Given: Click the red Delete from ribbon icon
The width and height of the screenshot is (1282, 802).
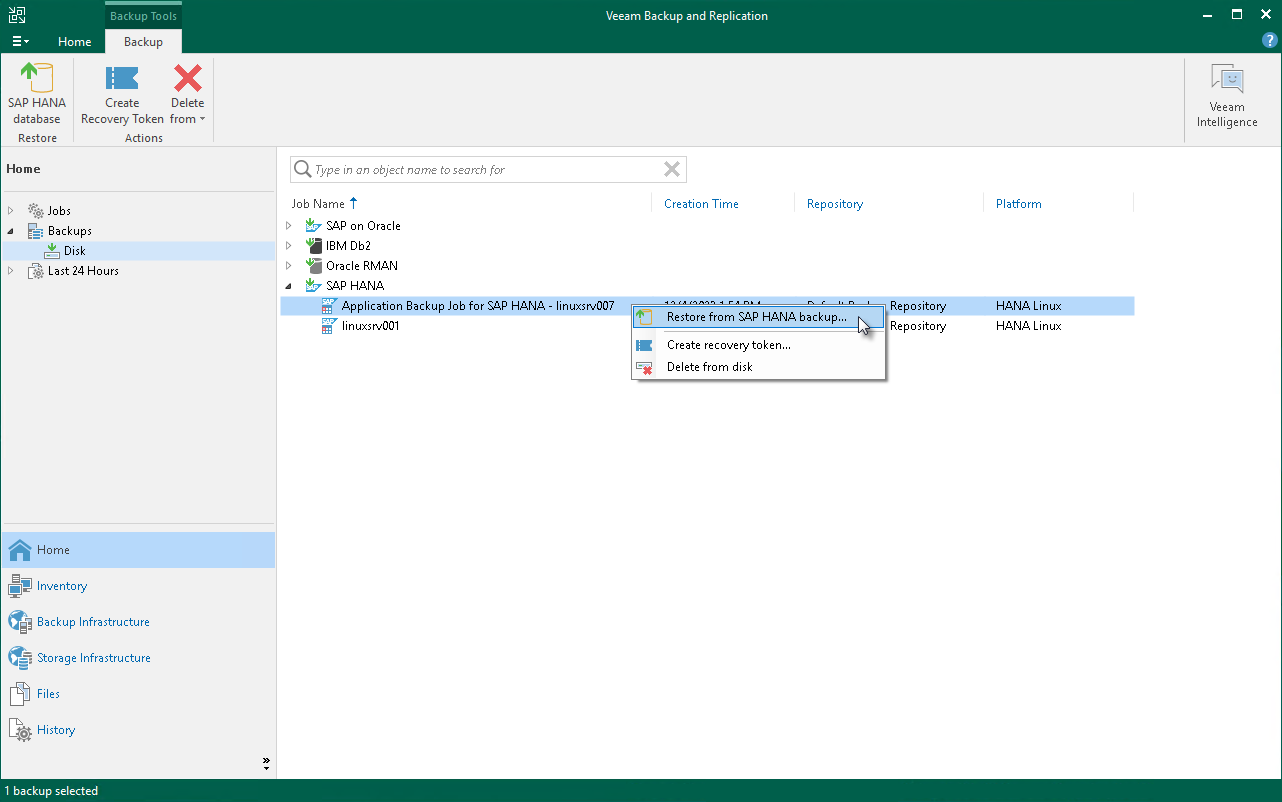Looking at the screenshot, I should (187, 78).
